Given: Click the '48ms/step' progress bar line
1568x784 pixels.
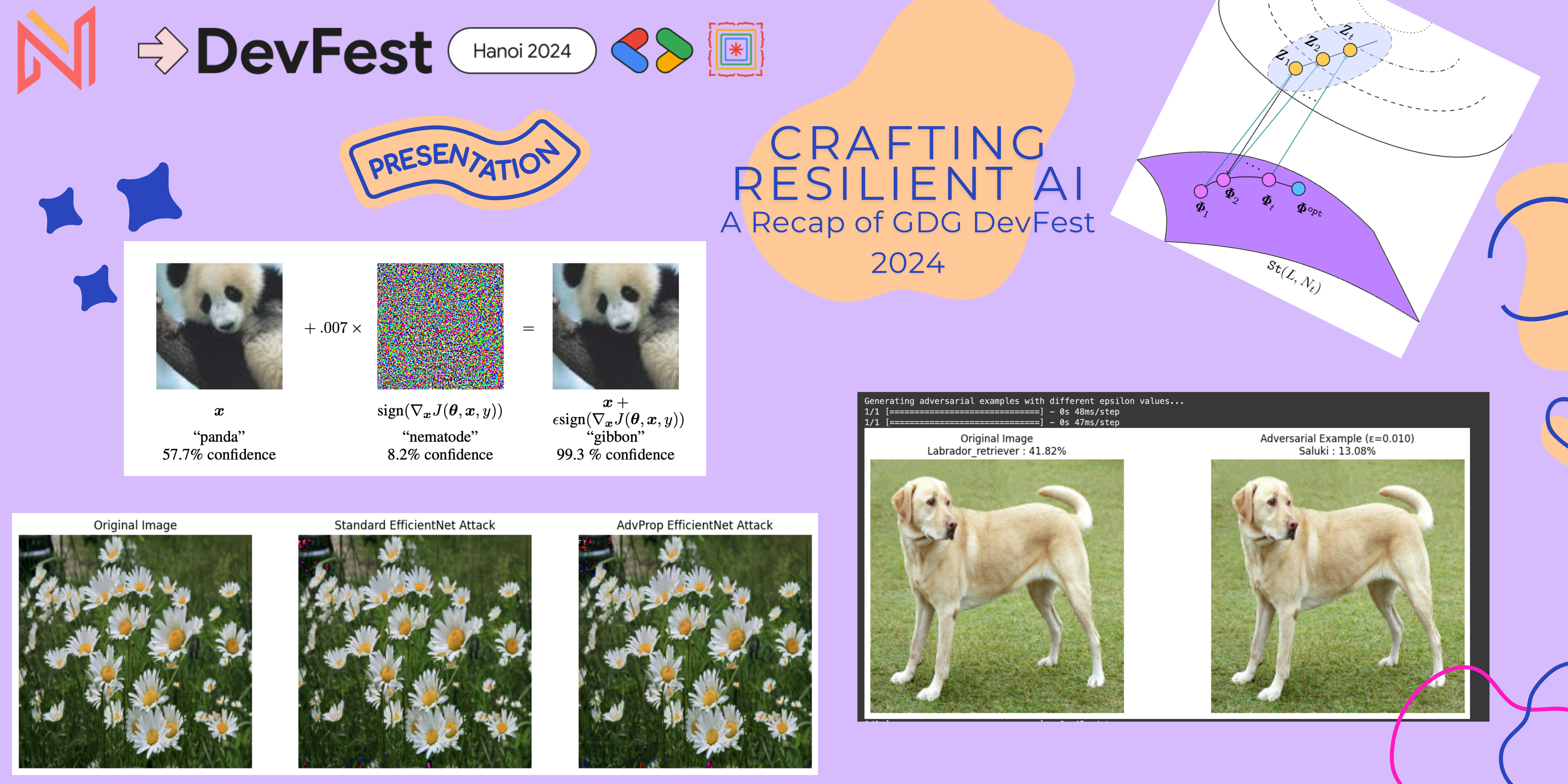Looking at the screenshot, I should (992, 412).
